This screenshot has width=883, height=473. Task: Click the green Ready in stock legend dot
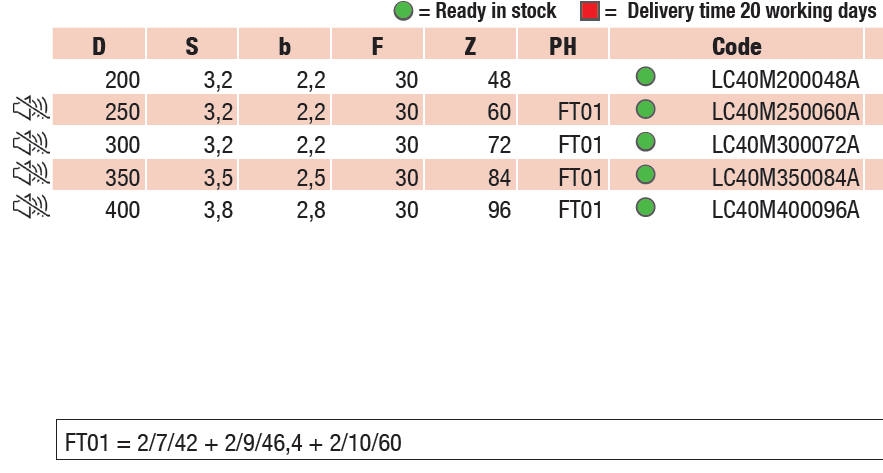pos(403,12)
